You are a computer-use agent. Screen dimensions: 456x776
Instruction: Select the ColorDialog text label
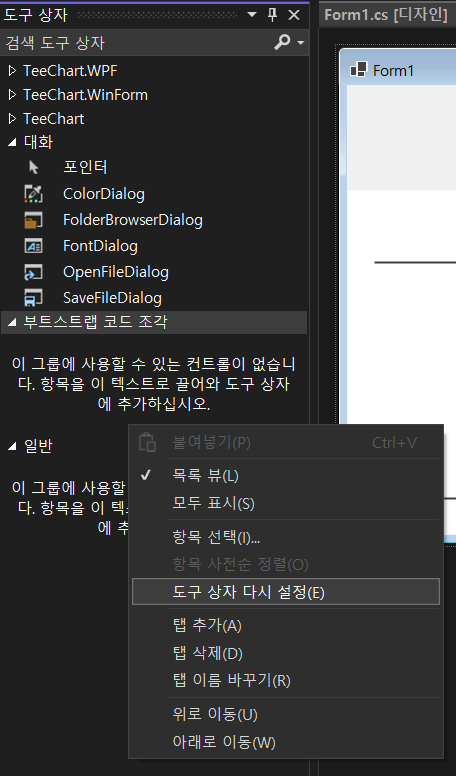[x=103, y=194]
